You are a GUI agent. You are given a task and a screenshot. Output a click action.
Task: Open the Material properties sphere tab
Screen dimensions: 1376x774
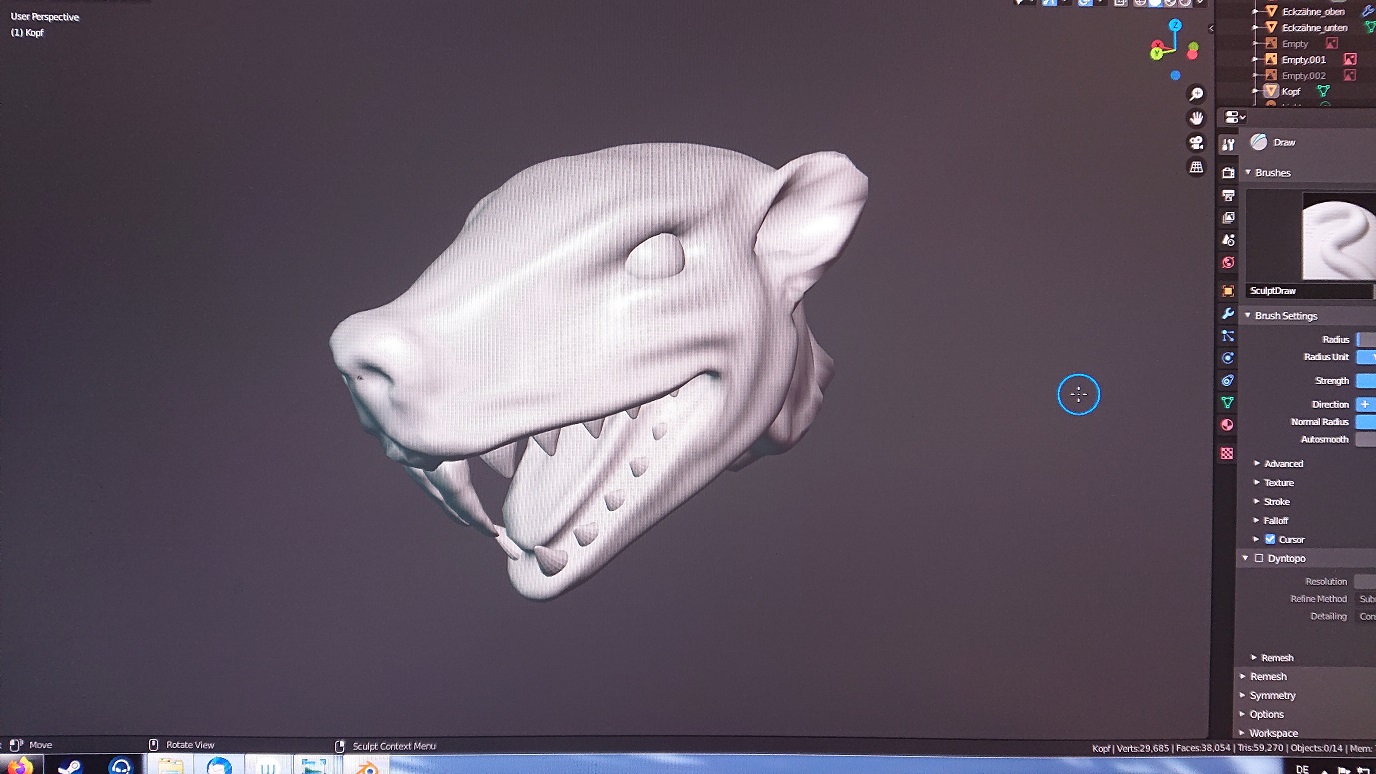1228,425
